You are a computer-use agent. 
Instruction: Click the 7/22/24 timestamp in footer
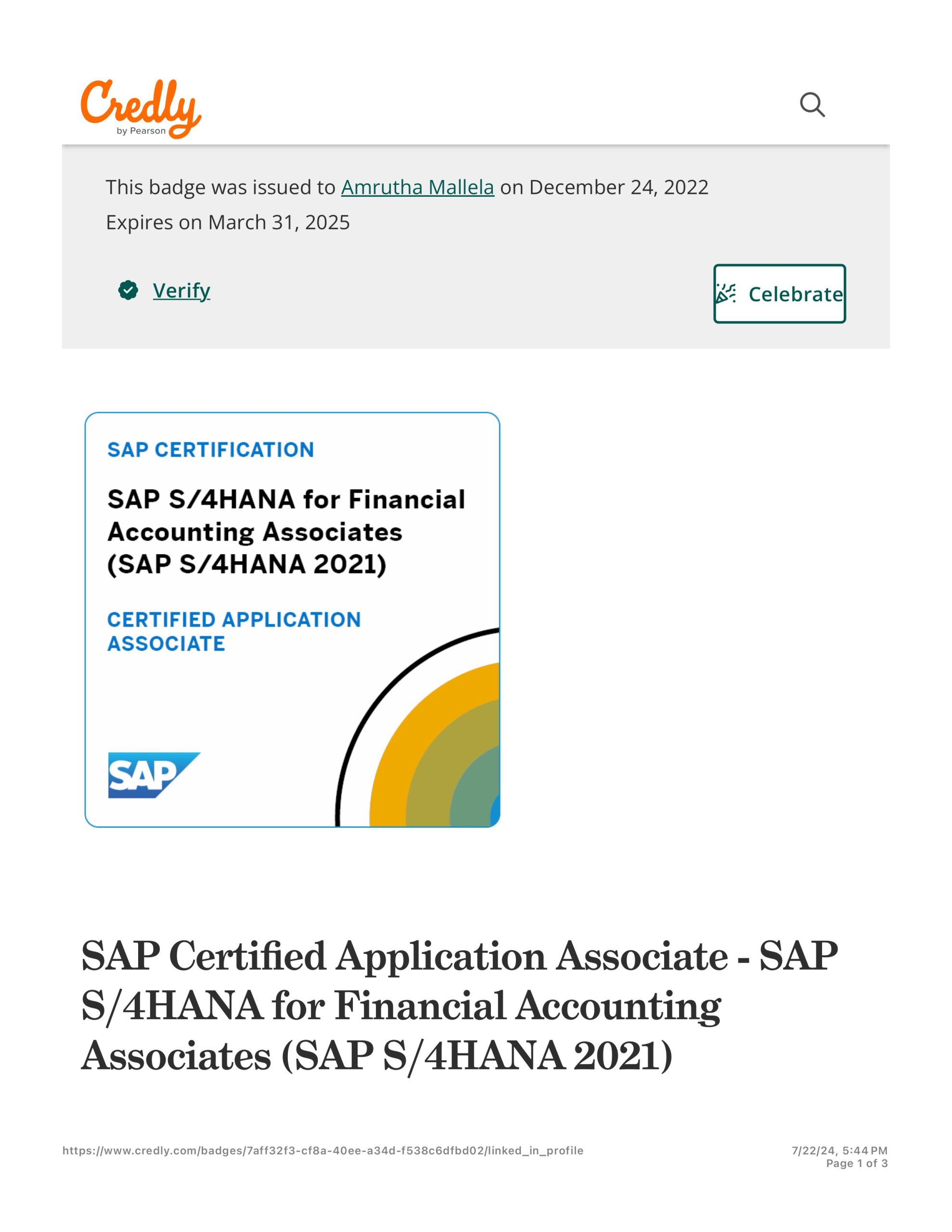(840, 1150)
